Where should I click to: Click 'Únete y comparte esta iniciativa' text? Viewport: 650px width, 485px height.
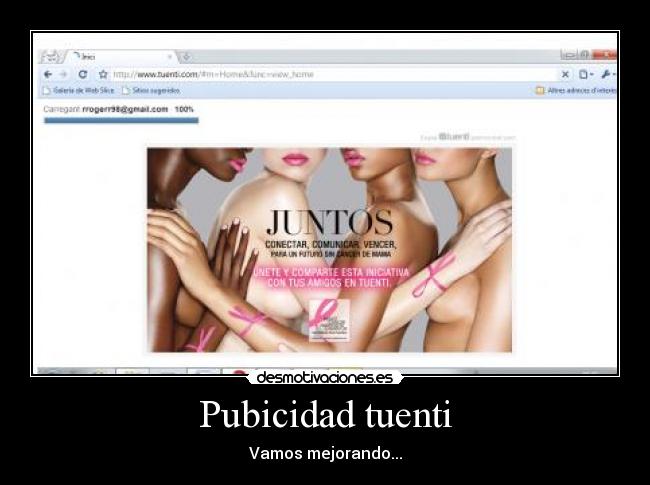[331, 272]
